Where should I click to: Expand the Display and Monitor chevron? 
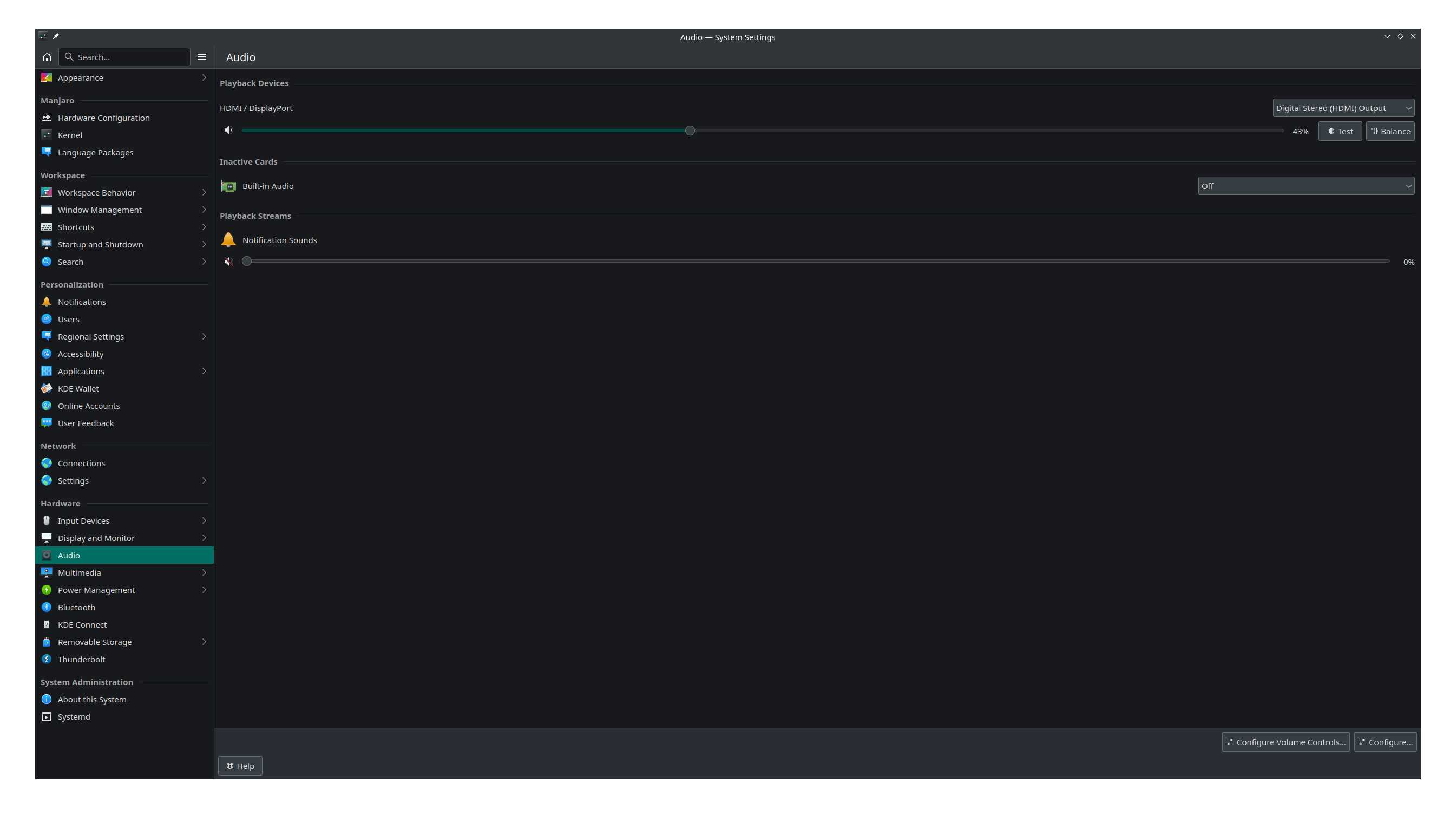(x=204, y=538)
